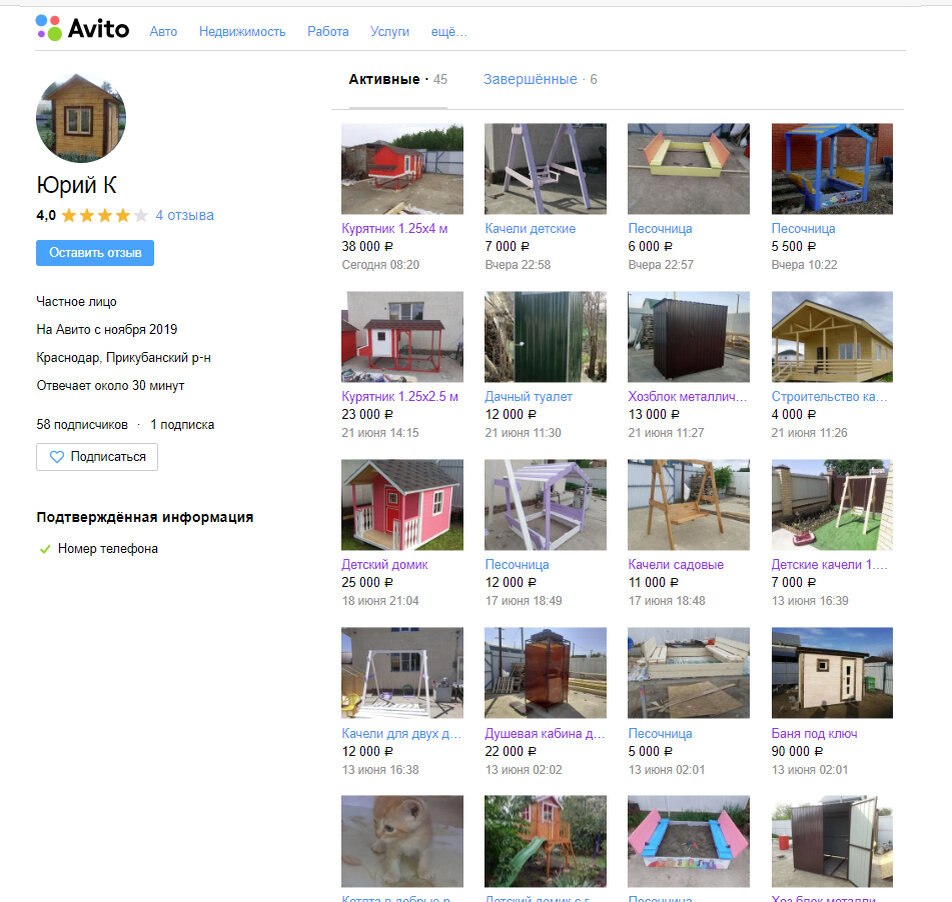Click the pink Детский домик photo
Image resolution: width=952 pixels, height=902 pixels.
pyautogui.click(x=402, y=505)
